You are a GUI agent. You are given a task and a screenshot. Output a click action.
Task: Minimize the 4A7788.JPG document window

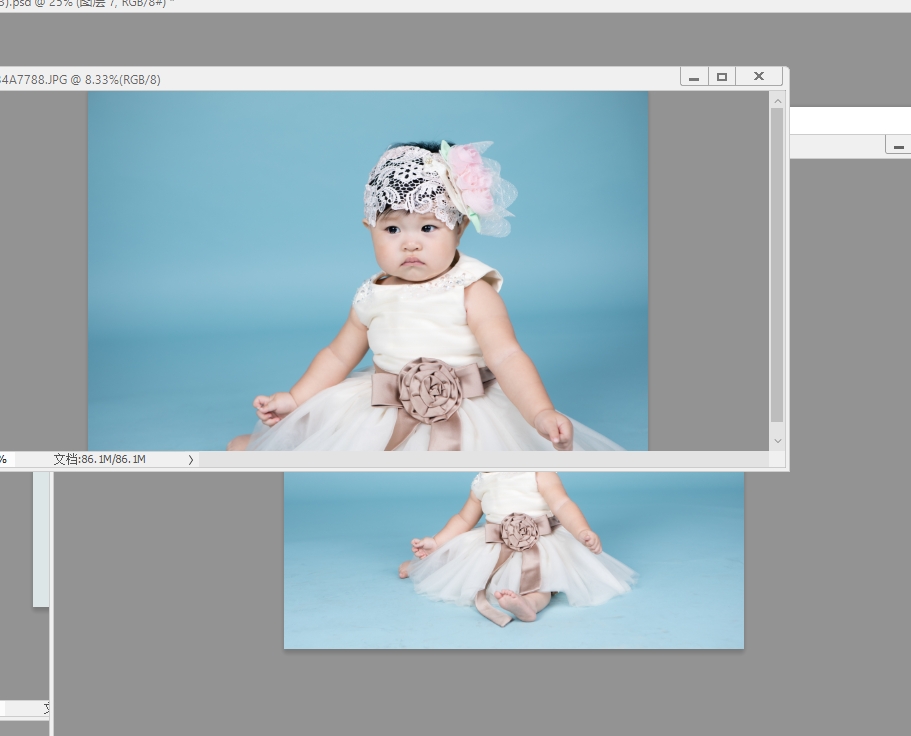694,77
